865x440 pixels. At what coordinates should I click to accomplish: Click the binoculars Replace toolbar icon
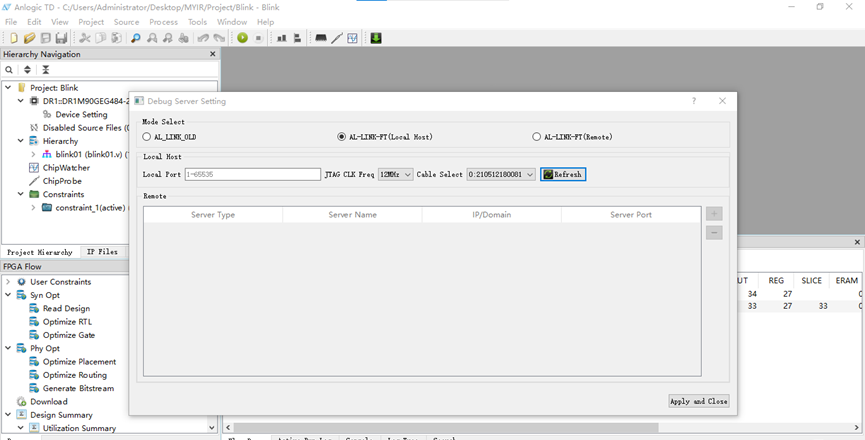point(184,38)
